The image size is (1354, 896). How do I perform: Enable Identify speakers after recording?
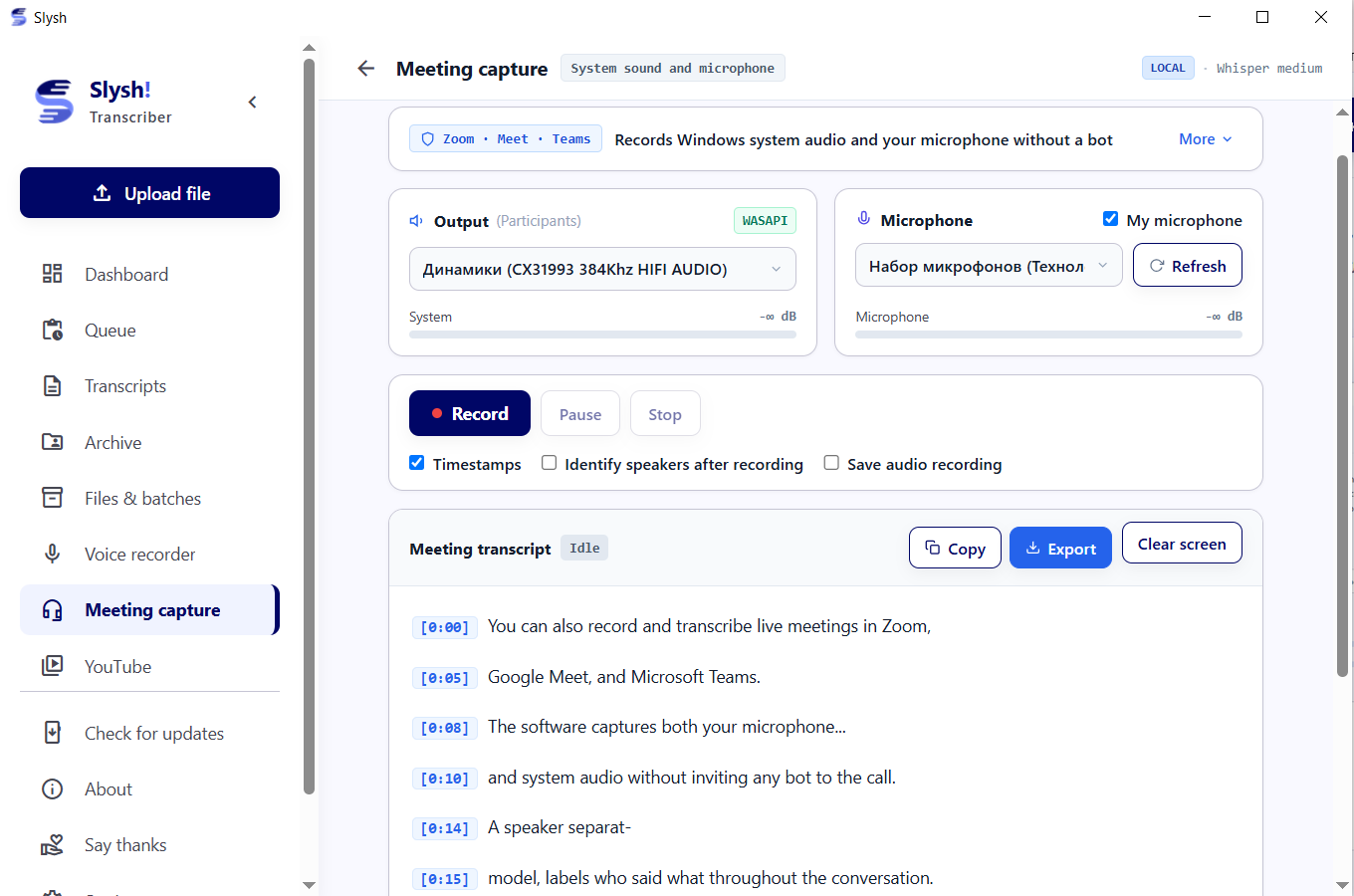pos(549,463)
